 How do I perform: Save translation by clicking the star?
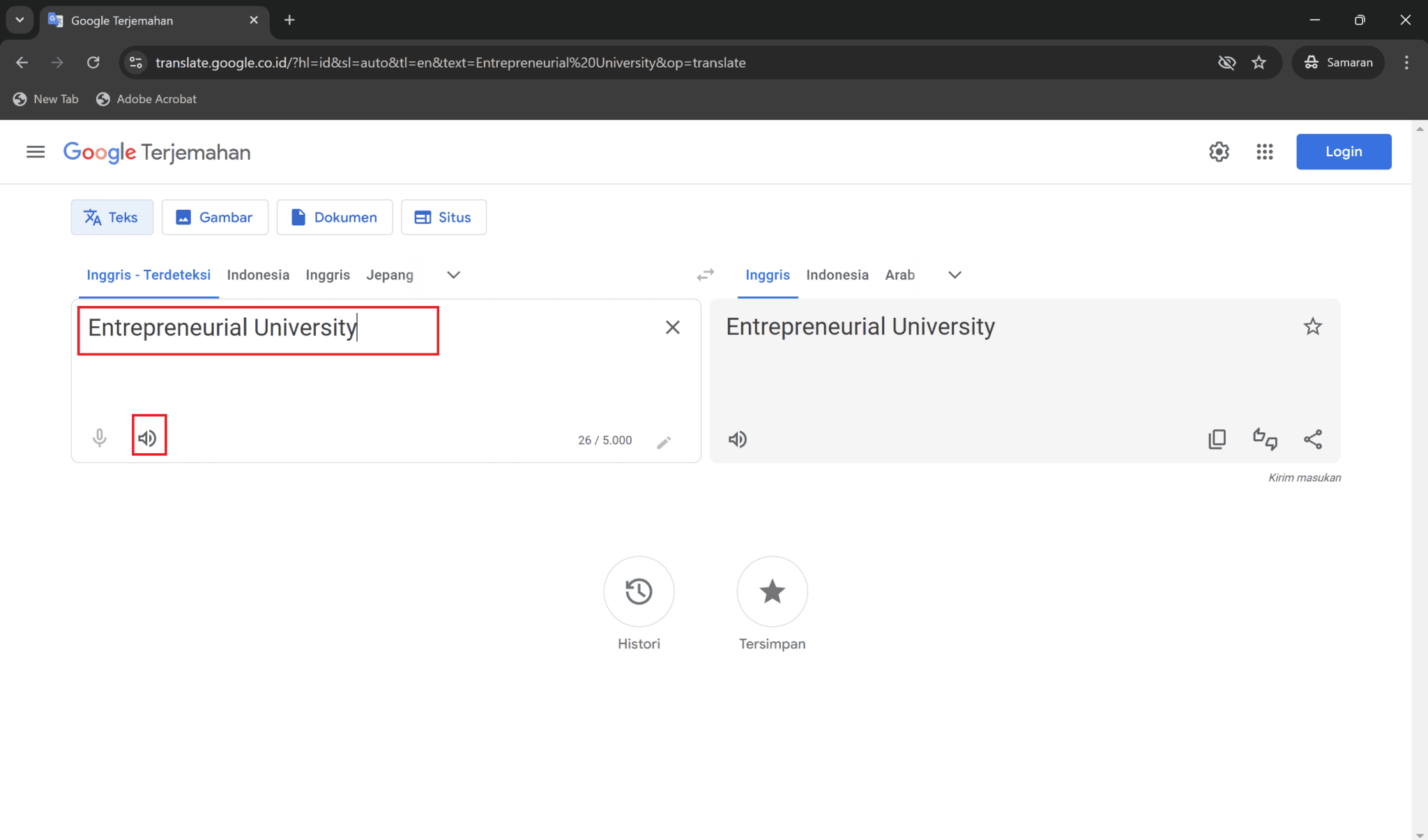pyautogui.click(x=1313, y=326)
